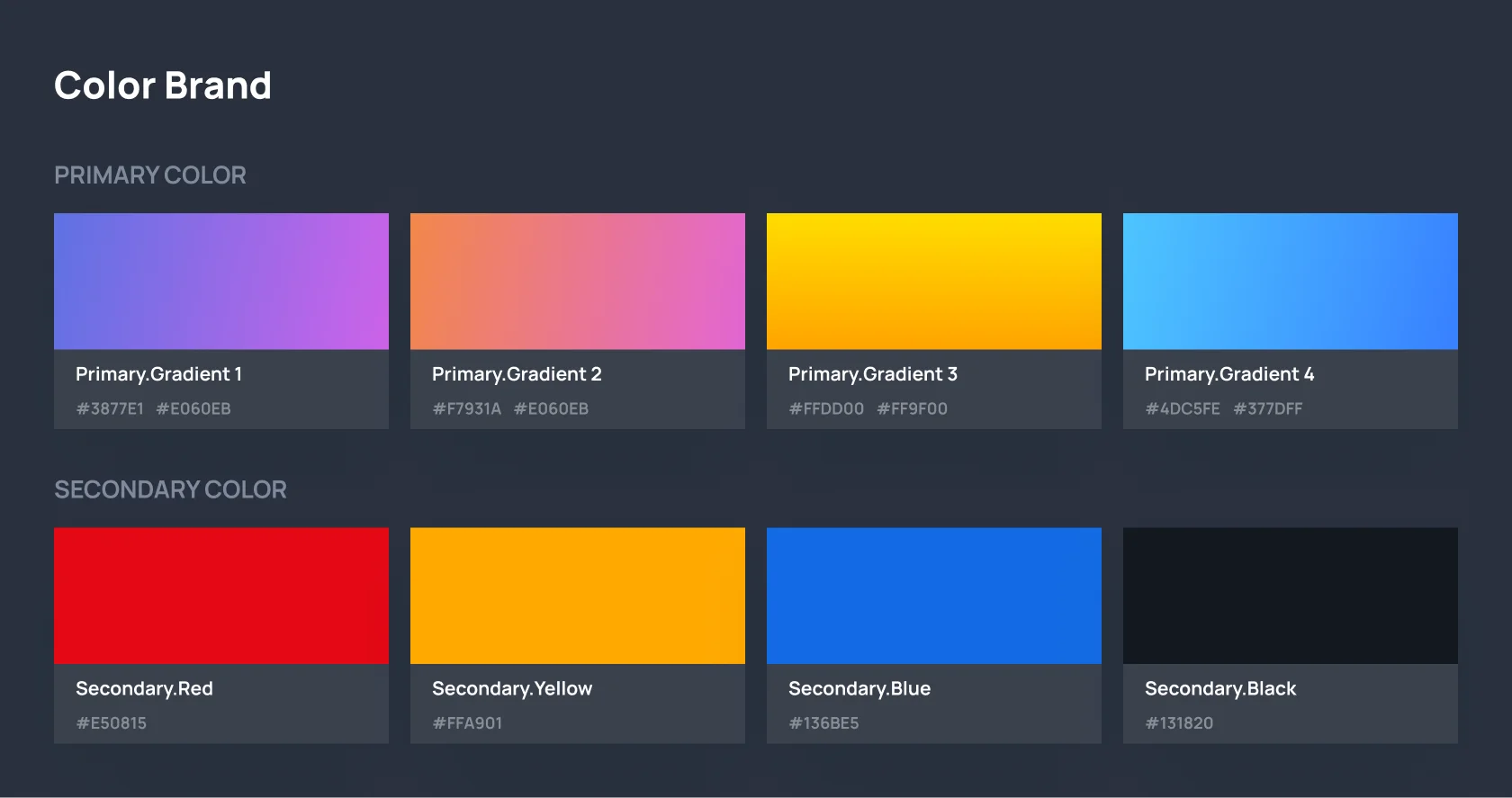Click the "Color Brand" page title

163,85
